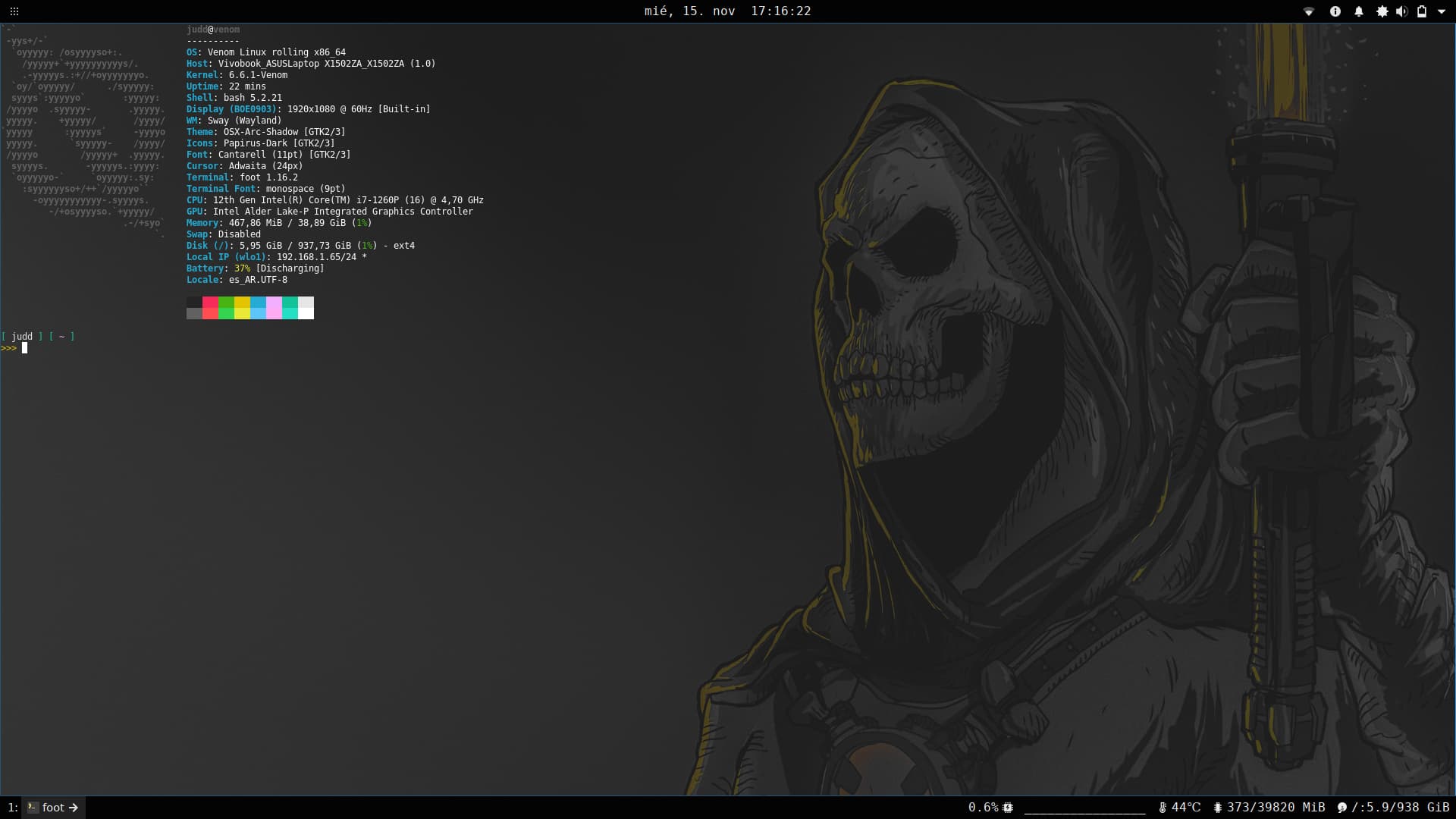Click the disk usage 5.9/938 GiB module
The width and height of the screenshot is (1456, 819).
(x=1393, y=808)
